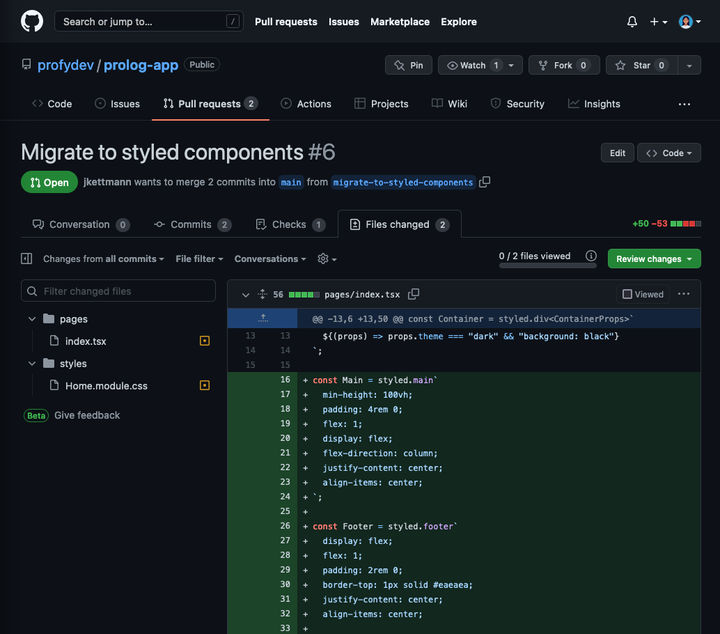
Task: Copy branch name migrate-to-styled-components icon
Action: pyautogui.click(x=485, y=182)
